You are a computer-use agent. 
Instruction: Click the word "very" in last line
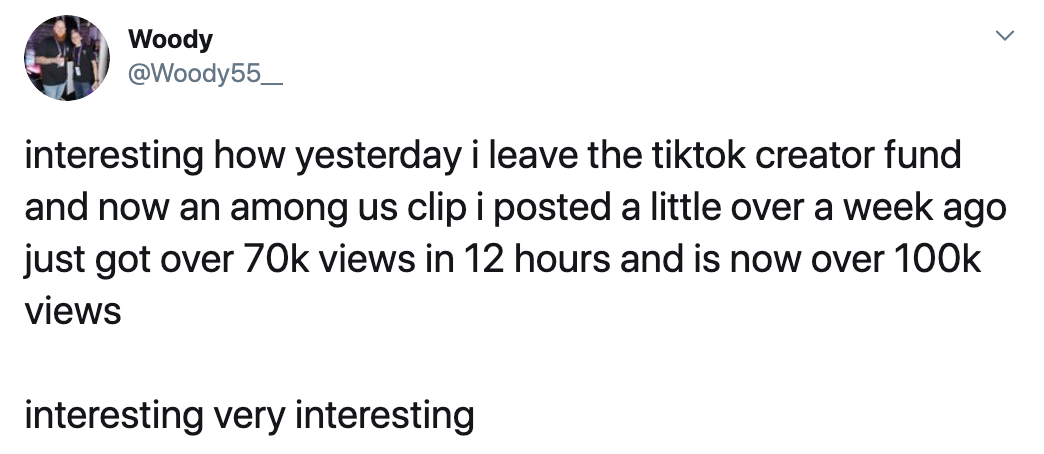point(250,418)
